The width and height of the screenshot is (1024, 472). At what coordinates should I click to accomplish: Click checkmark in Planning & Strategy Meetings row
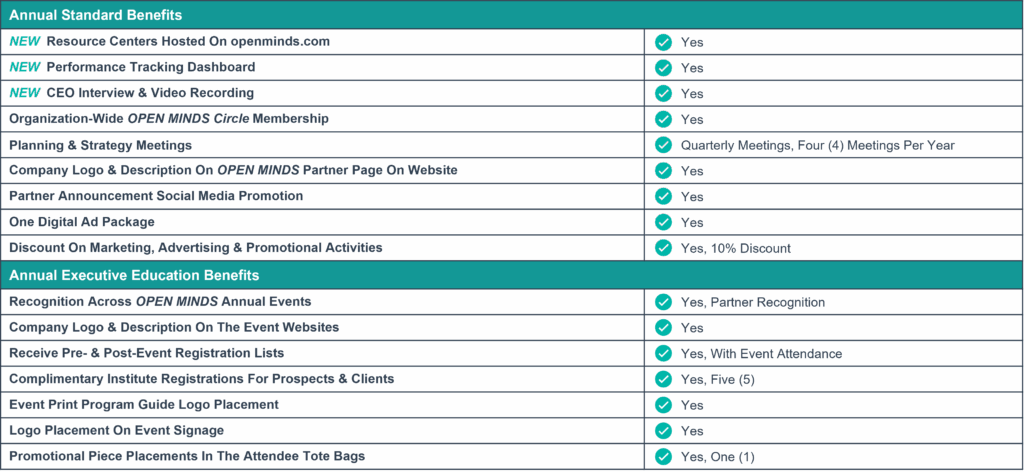point(664,145)
